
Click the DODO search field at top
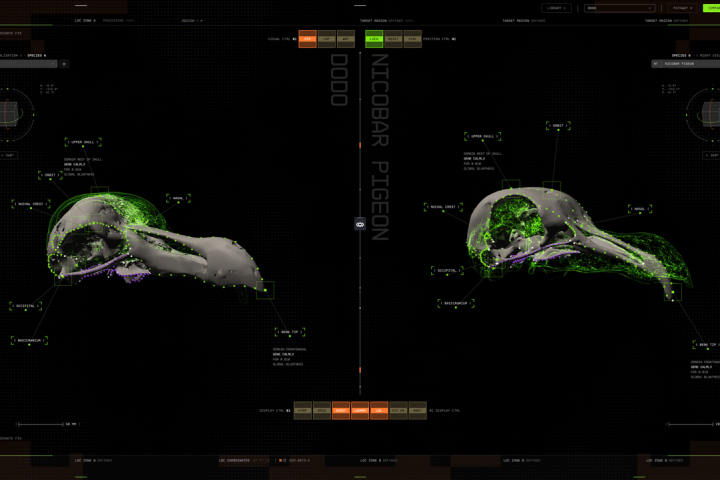point(619,8)
